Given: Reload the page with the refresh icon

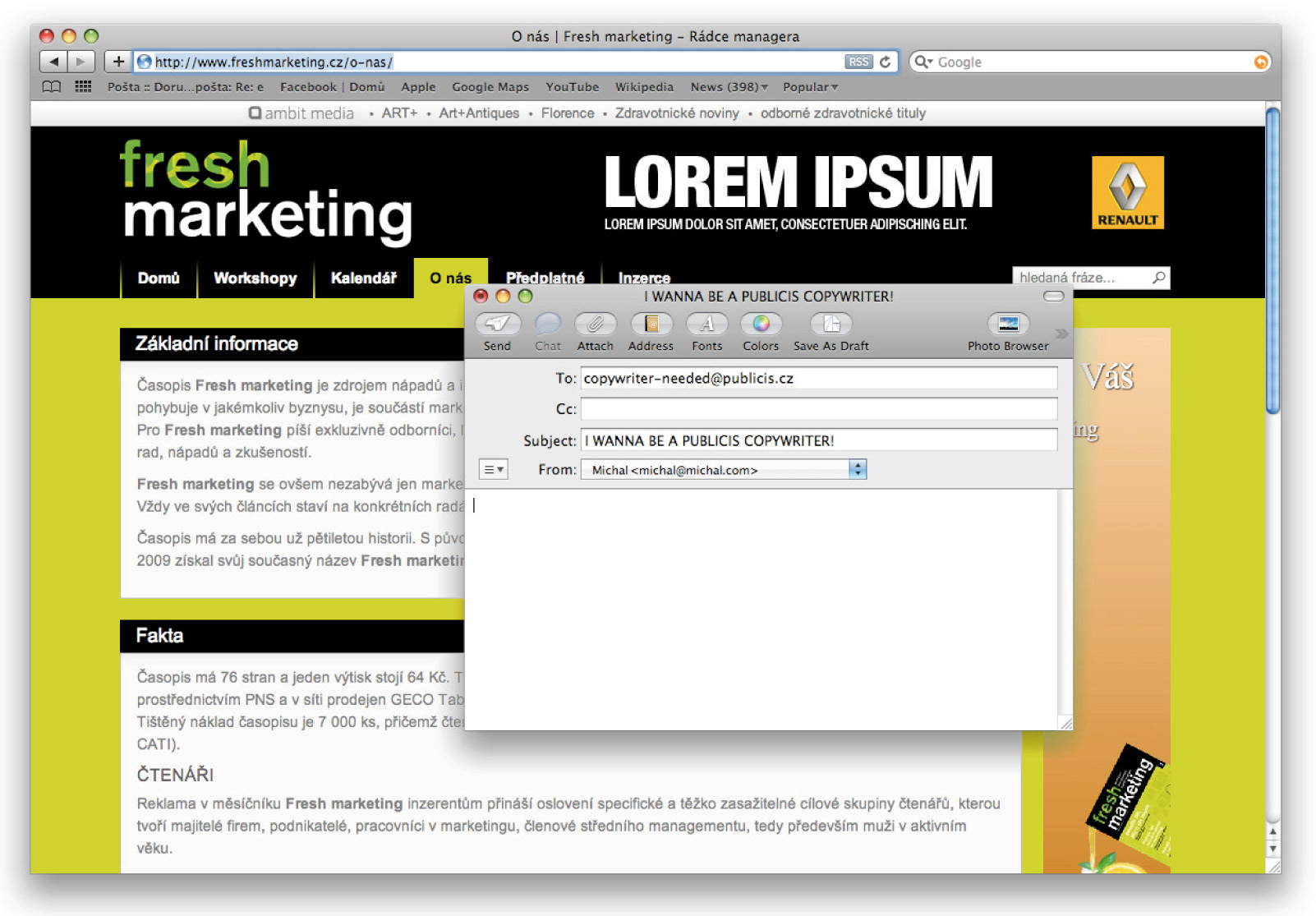Looking at the screenshot, I should [885, 62].
